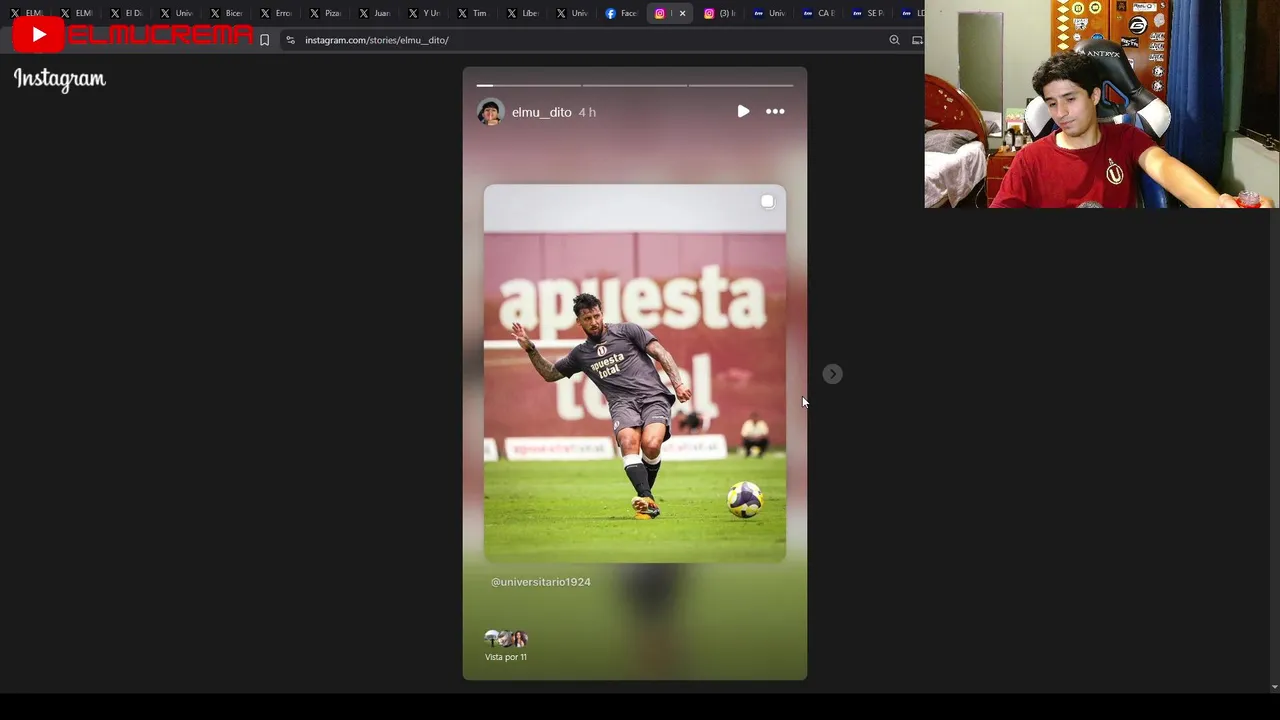Switch to the 'Bicer' X tab

click(x=226, y=13)
